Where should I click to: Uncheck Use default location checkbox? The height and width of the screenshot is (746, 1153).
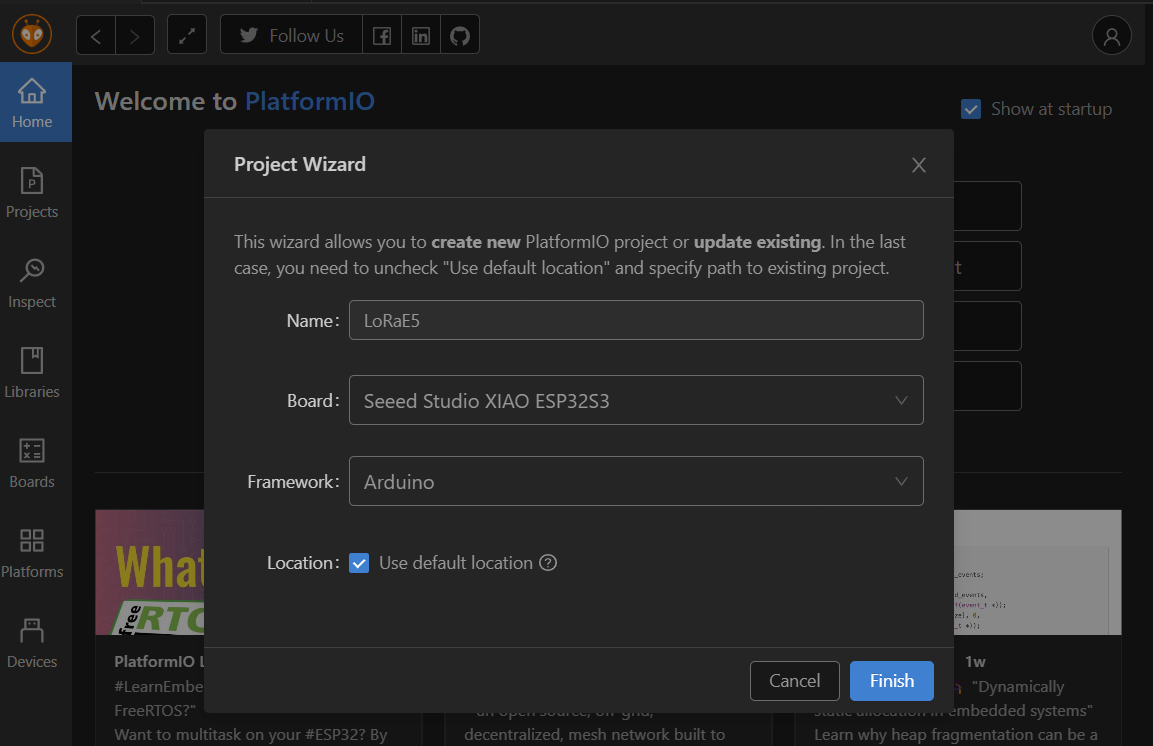pyautogui.click(x=359, y=563)
